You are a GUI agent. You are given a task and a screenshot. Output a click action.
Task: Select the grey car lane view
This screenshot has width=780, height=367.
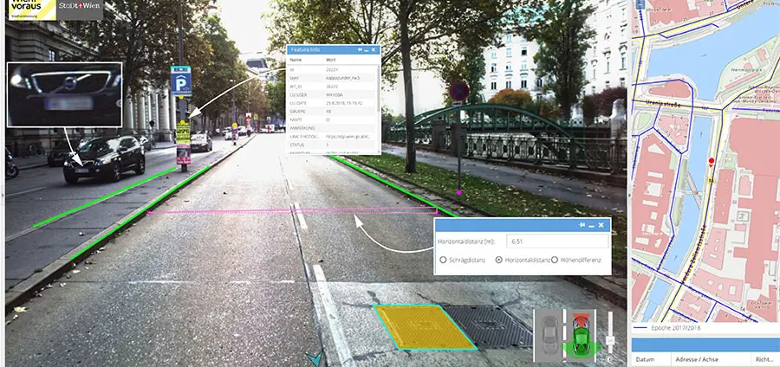pos(549,334)
